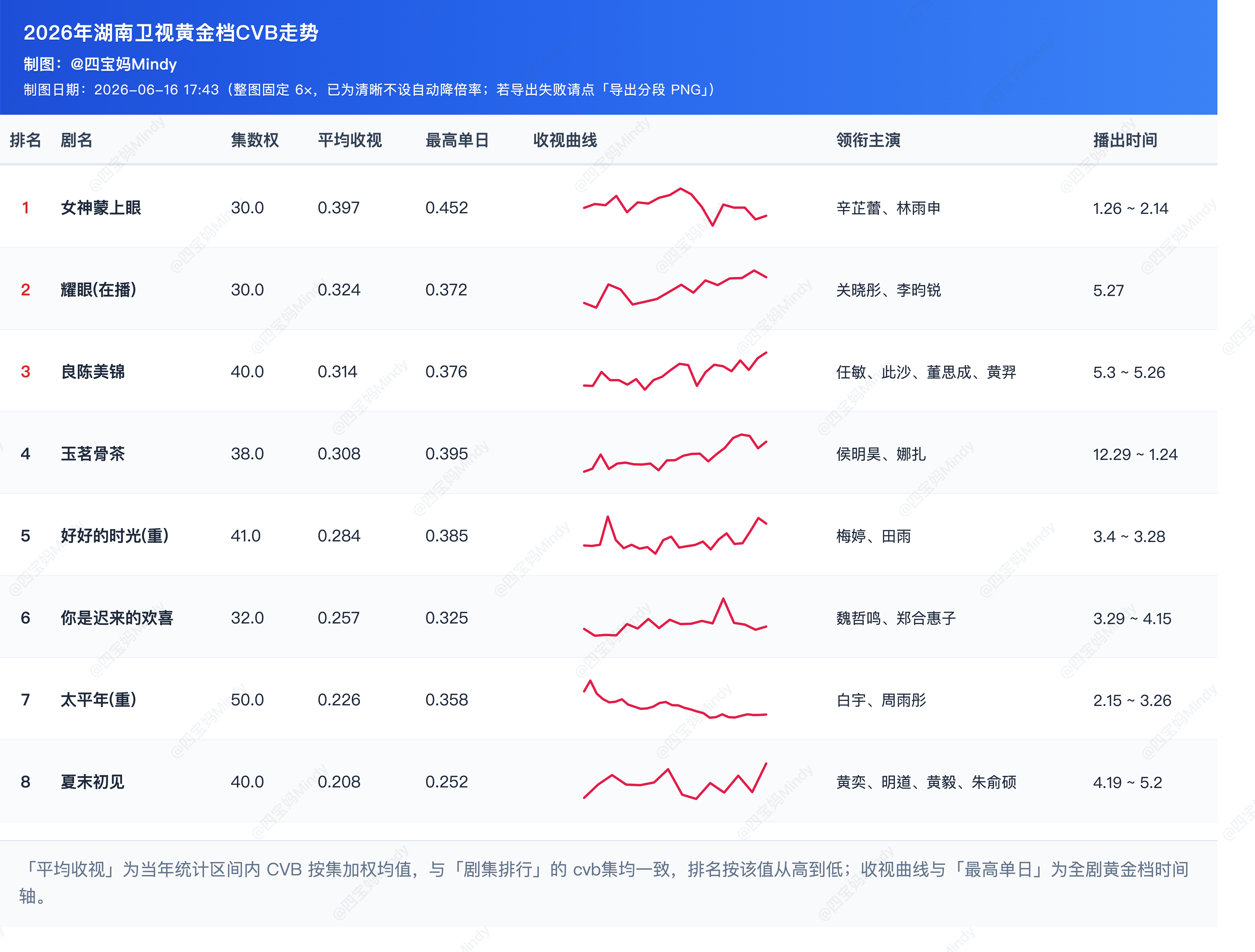Click the air dates 3.29 ~ 4.15
The height and width of the screenshot is (952, 1255).
pyautogui.click(x=1132, y=618)
